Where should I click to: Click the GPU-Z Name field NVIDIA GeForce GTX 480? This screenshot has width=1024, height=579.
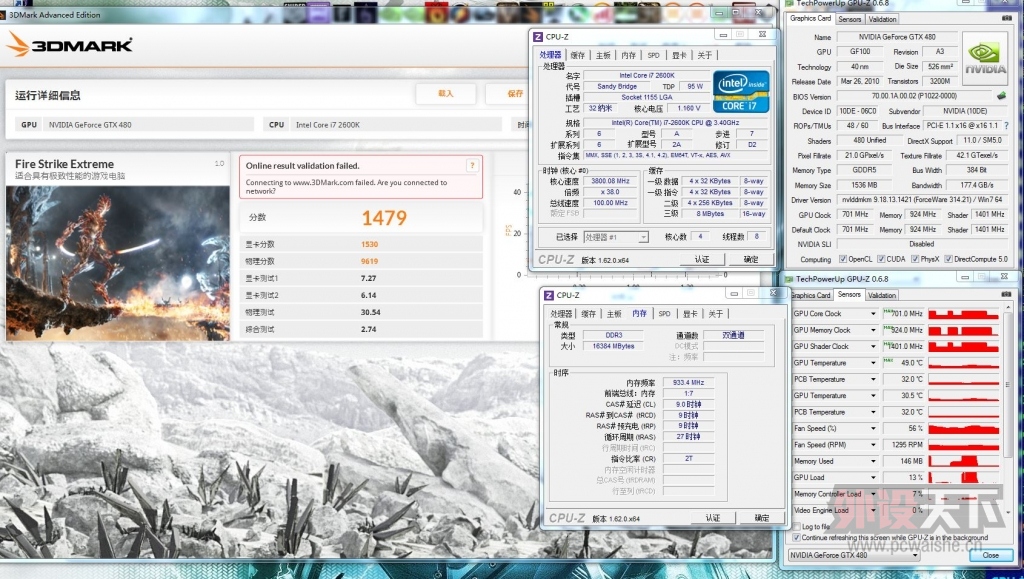coord(897,37)
